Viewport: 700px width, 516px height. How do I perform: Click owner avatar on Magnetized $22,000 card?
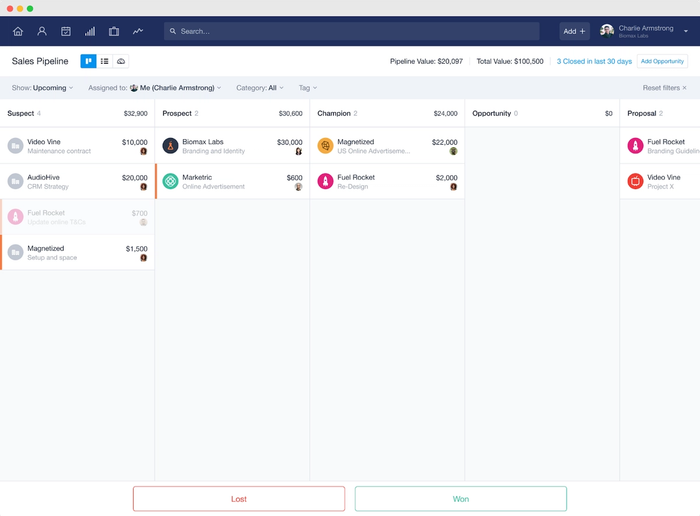pyautogui.click(x=453, y=151)
